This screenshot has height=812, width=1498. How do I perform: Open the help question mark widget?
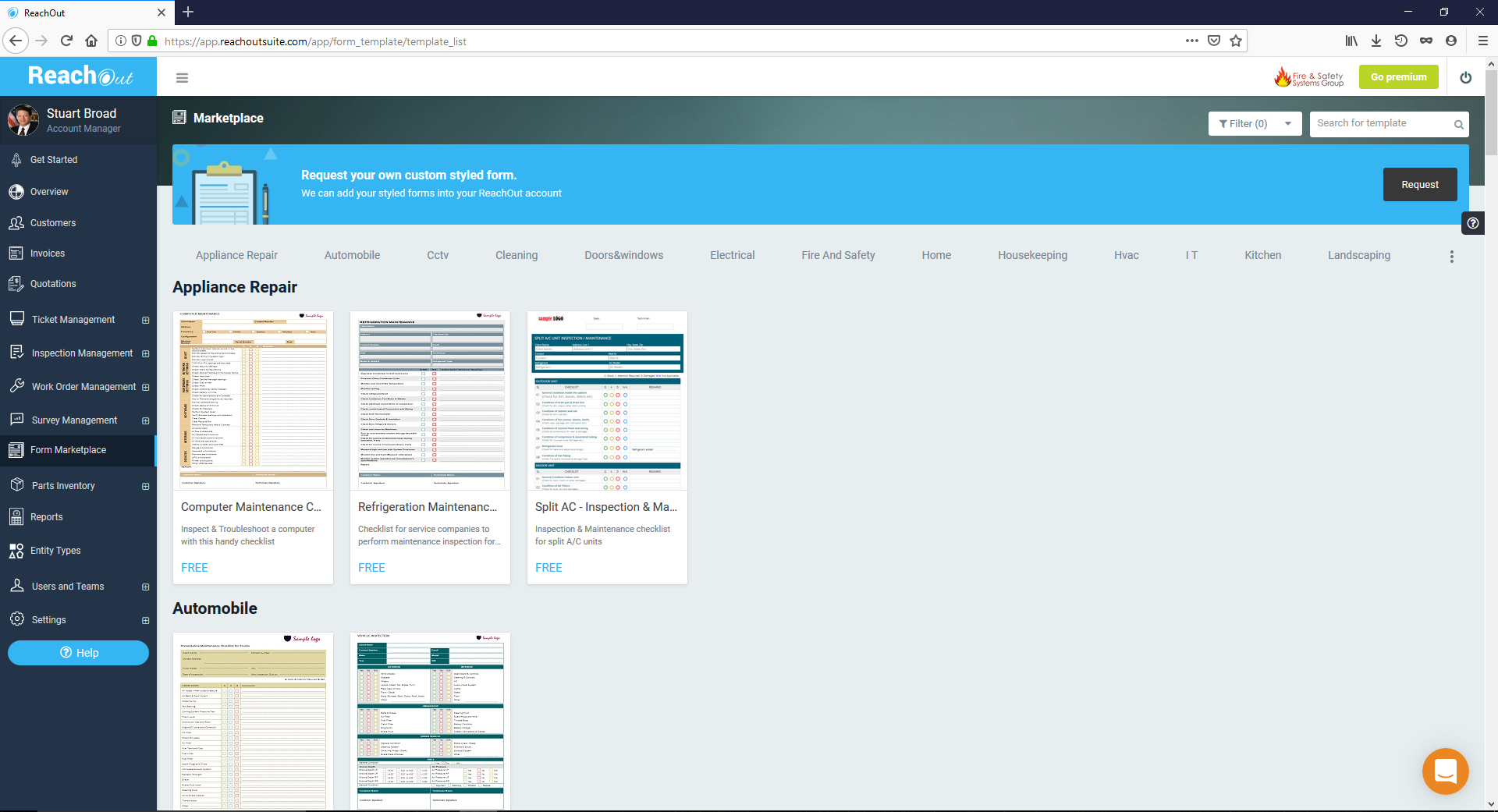click(x=1472, y=223)
